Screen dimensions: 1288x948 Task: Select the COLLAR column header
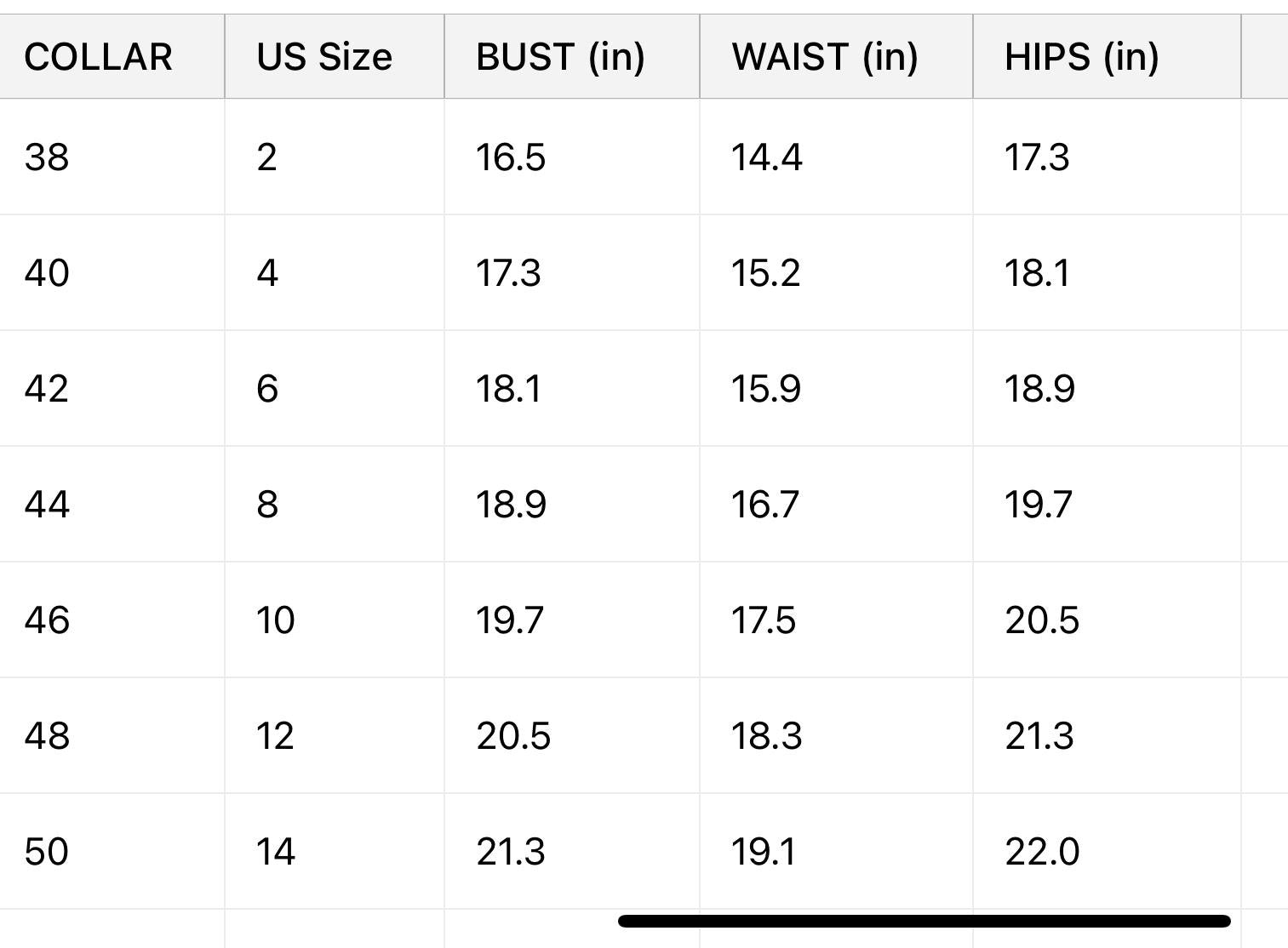click(x=99, y=57)
